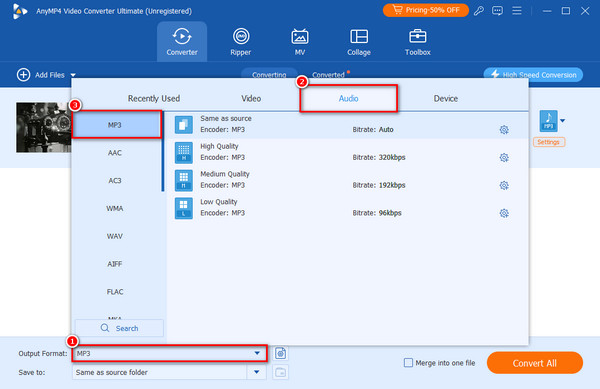Select the Low Quality preset icon
600x389 pixels.
coord(184,208)
